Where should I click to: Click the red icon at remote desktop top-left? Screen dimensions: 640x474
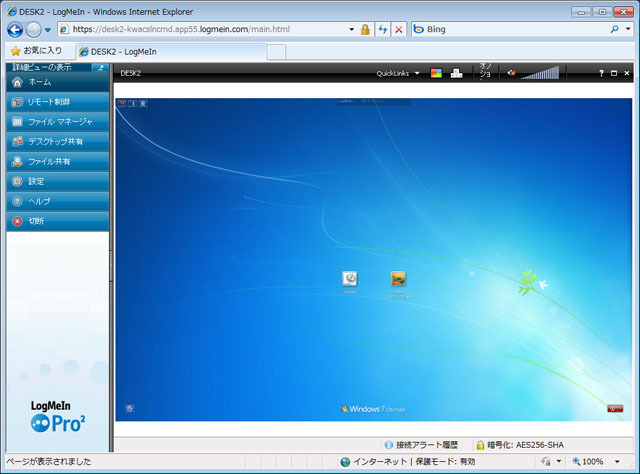click(x=122, y=103)
